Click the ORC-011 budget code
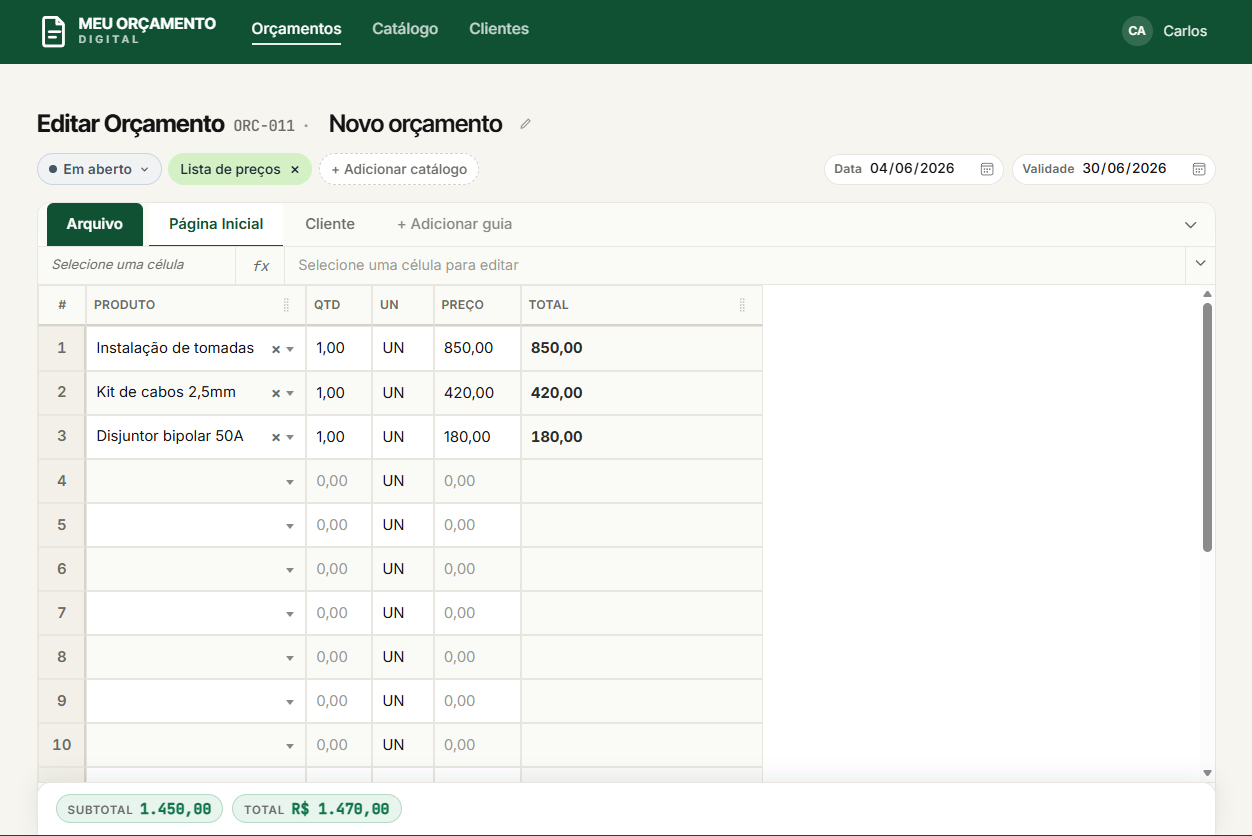The width and height of the screenshot is (1252, 836). pyautogui.click(x=264, y=126)
